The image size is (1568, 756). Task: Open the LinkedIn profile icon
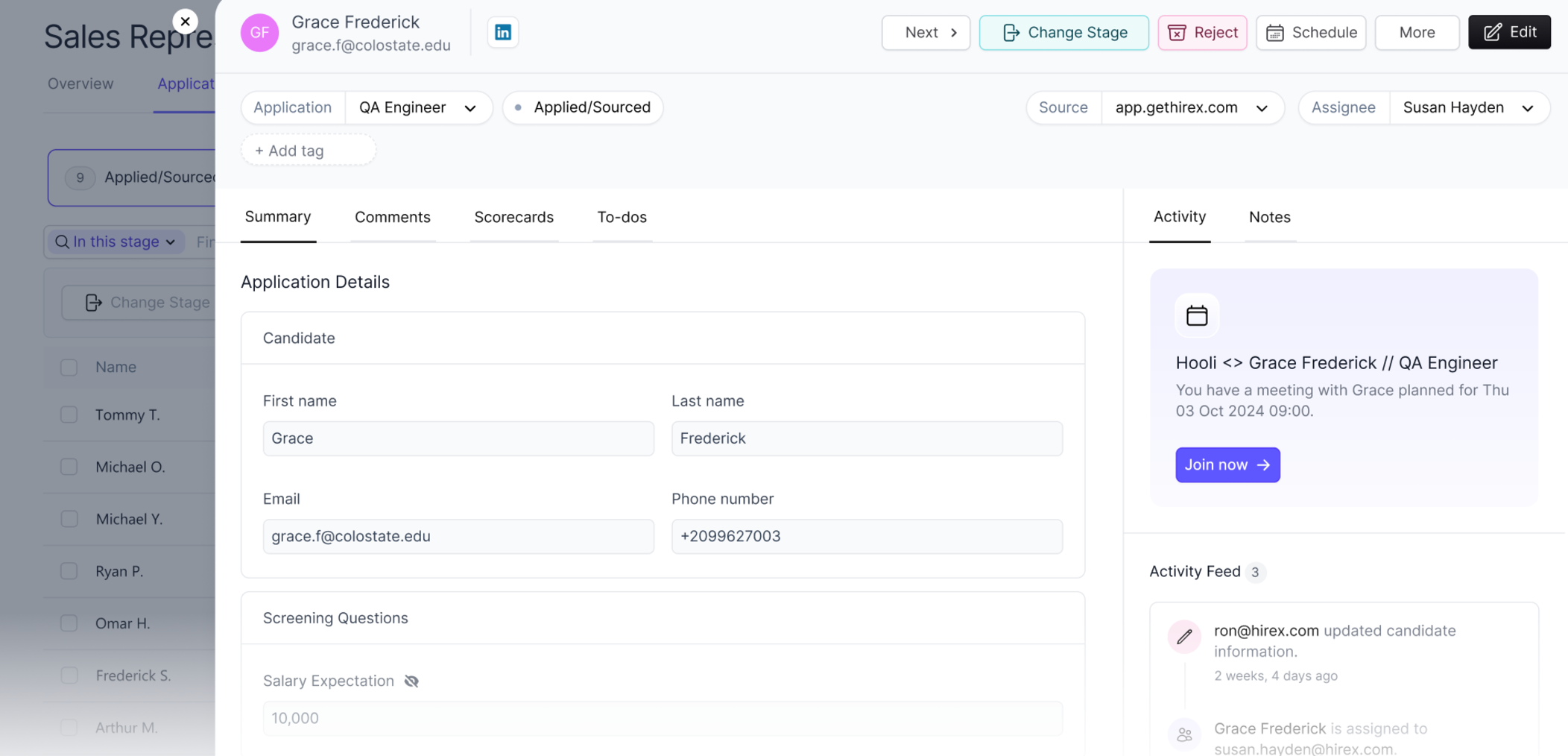(503, 32)
